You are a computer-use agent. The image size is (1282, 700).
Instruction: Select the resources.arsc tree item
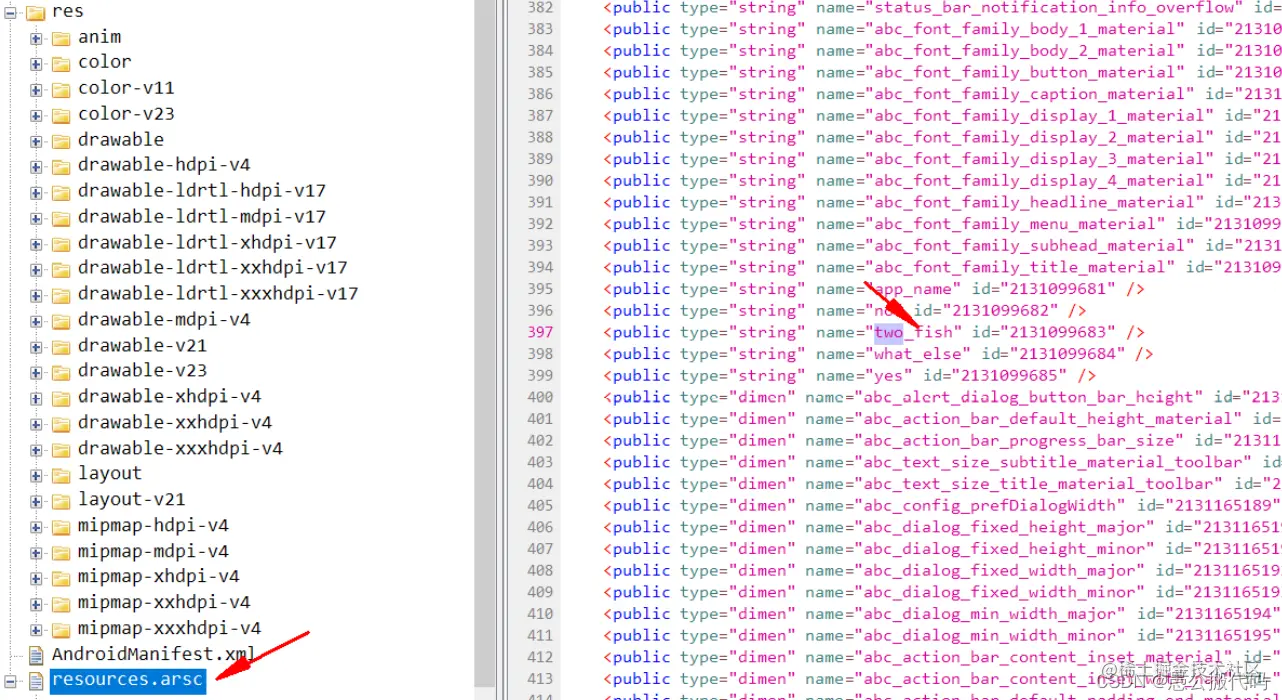128,681
